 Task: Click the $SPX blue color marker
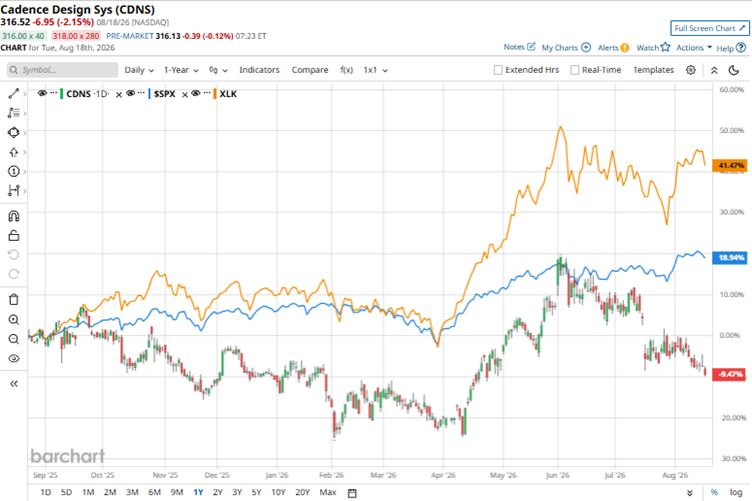pos(150,93)
